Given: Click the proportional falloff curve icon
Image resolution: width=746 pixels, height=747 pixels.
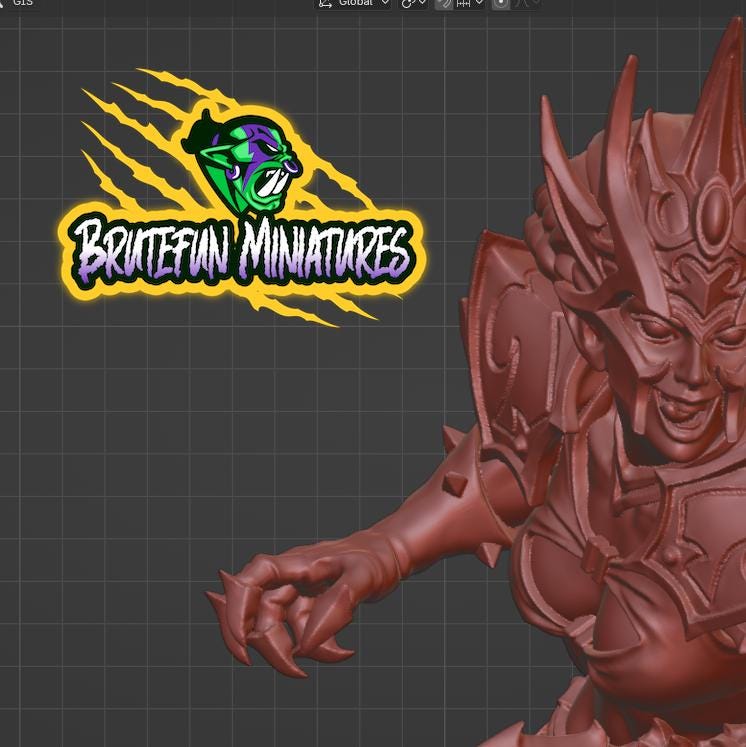Looking at the screenshot, I should pos(521,4).
